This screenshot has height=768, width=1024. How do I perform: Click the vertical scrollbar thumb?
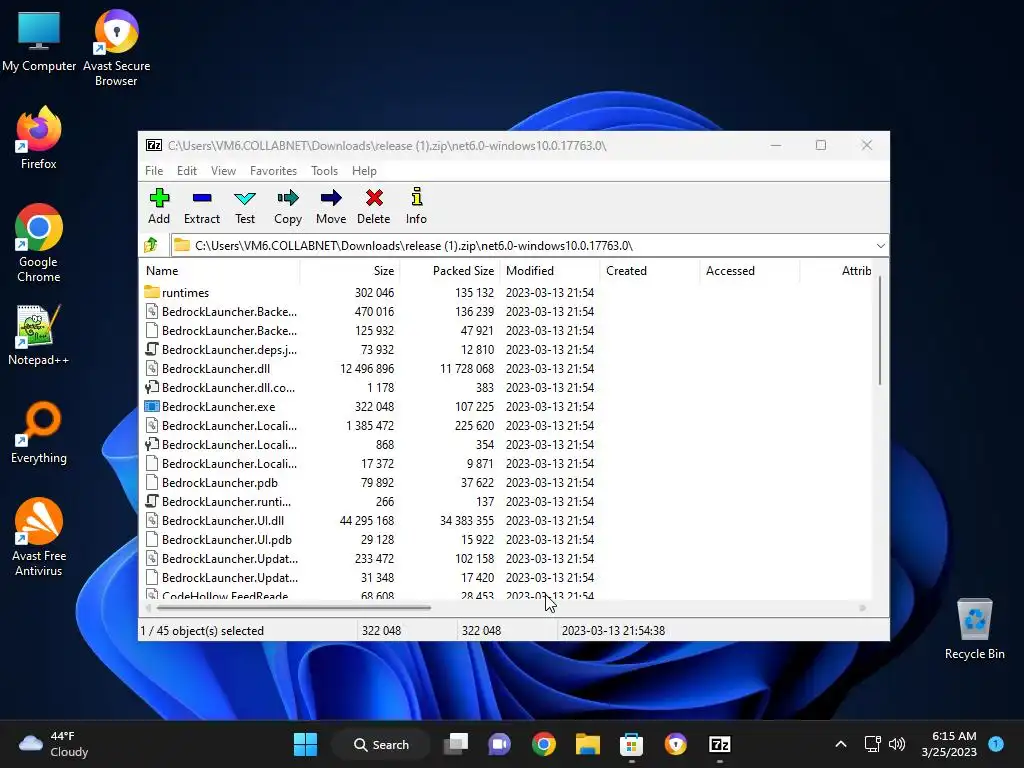pyautogui.click(x=880, y=330)
